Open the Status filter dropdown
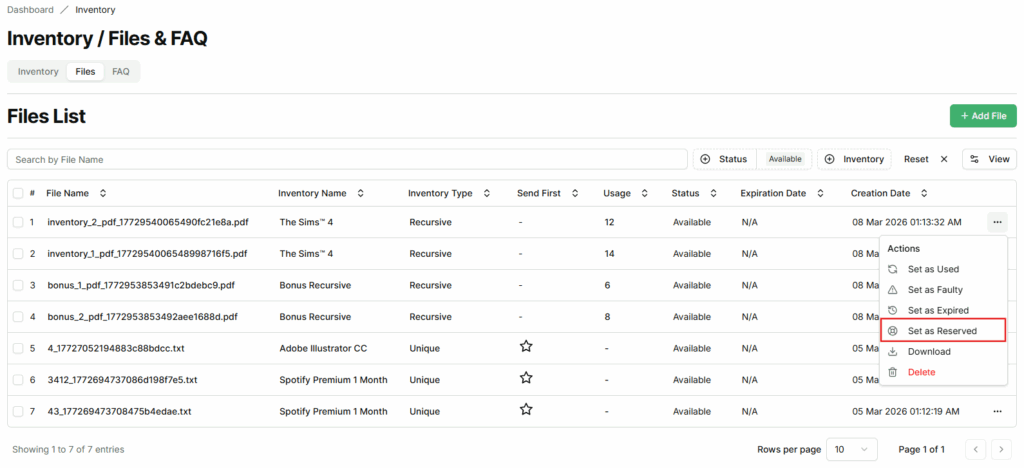Screen dimensions: 1024x468 (x=725, y=159)
